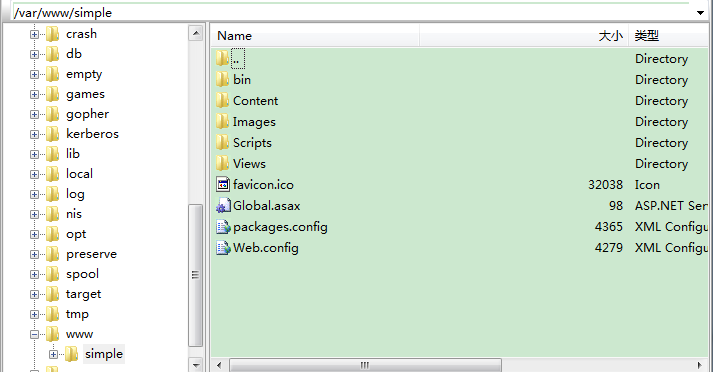Expand the lib folder node
This screenshot has height=372, width=713.
pyautogui.click(x=34, y=154)
